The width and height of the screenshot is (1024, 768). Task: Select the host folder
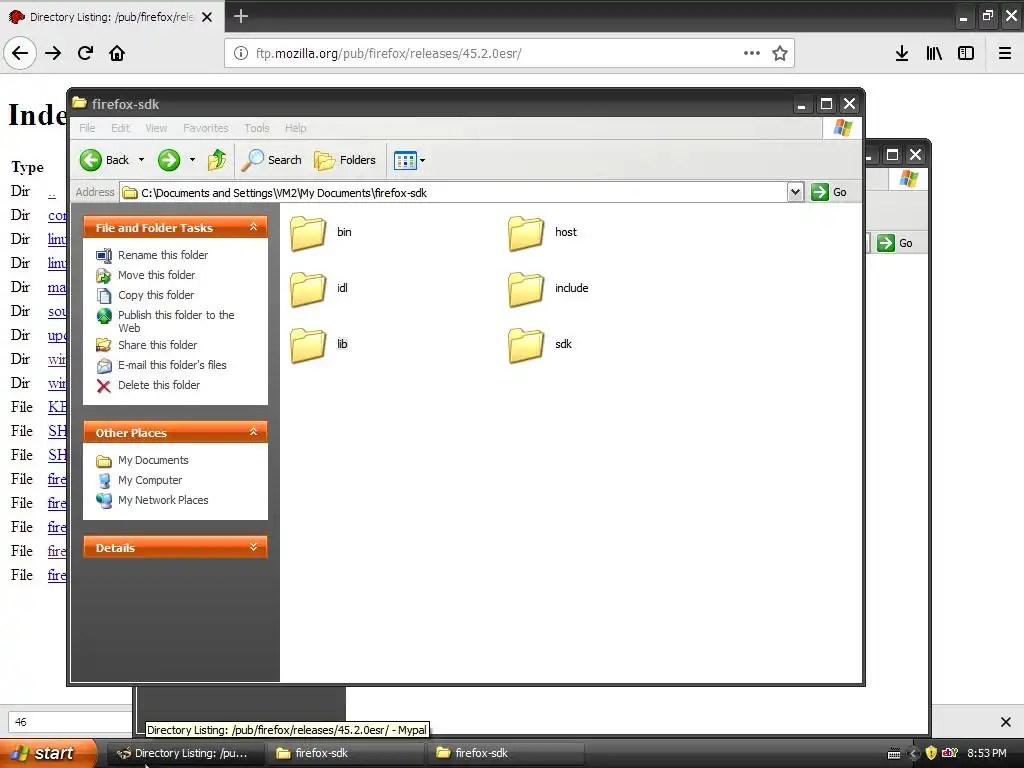543,232
